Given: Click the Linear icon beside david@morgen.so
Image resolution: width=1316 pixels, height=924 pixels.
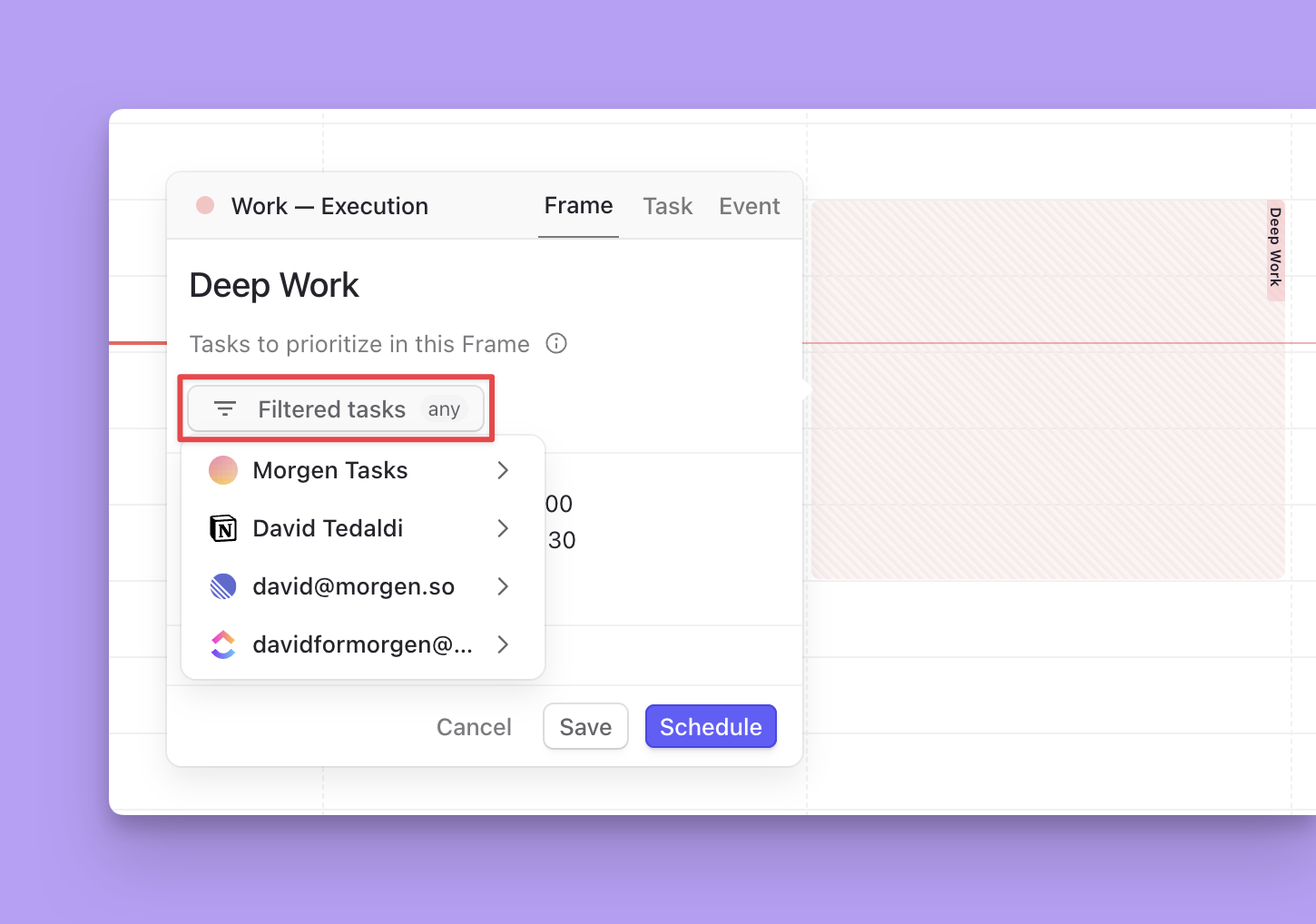Looking at the screenshot, I should click(x=223, y=586).
